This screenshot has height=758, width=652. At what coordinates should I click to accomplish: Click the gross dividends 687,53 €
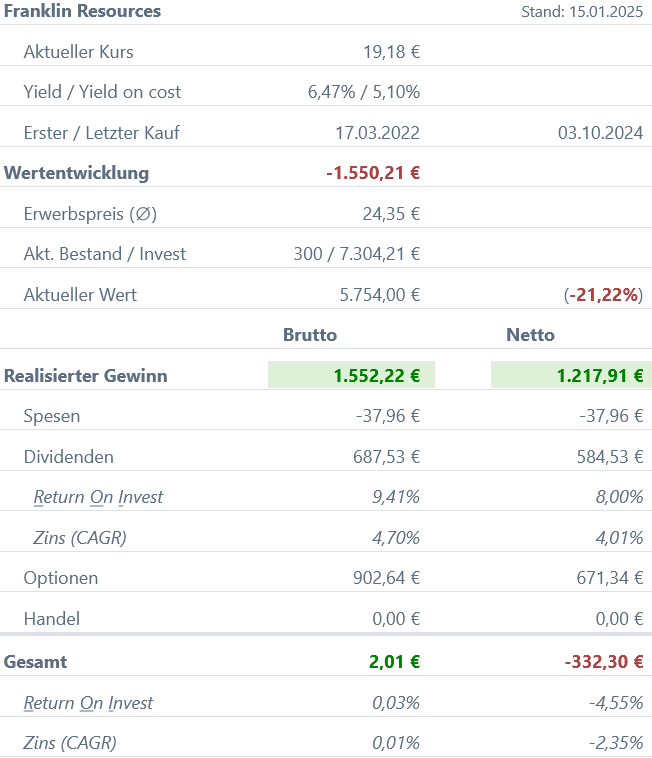tap(387, 457)
